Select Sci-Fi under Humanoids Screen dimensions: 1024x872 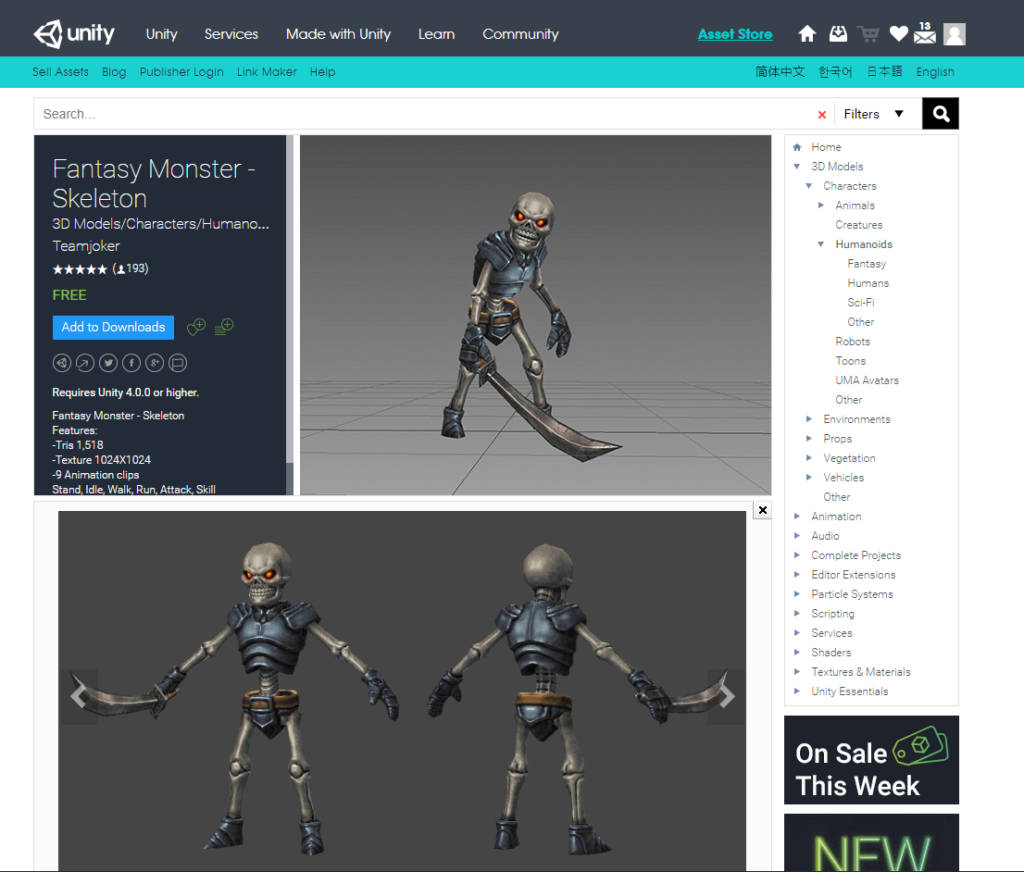click(x=861, y=302)
